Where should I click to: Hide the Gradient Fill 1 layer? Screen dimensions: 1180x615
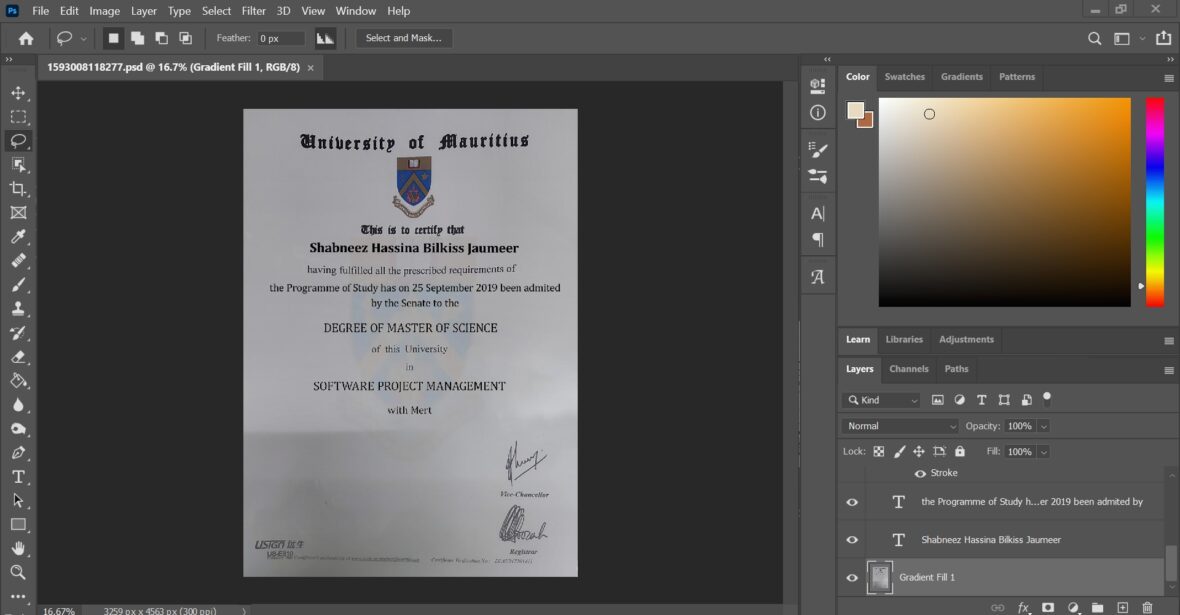[x=851, y=577]
